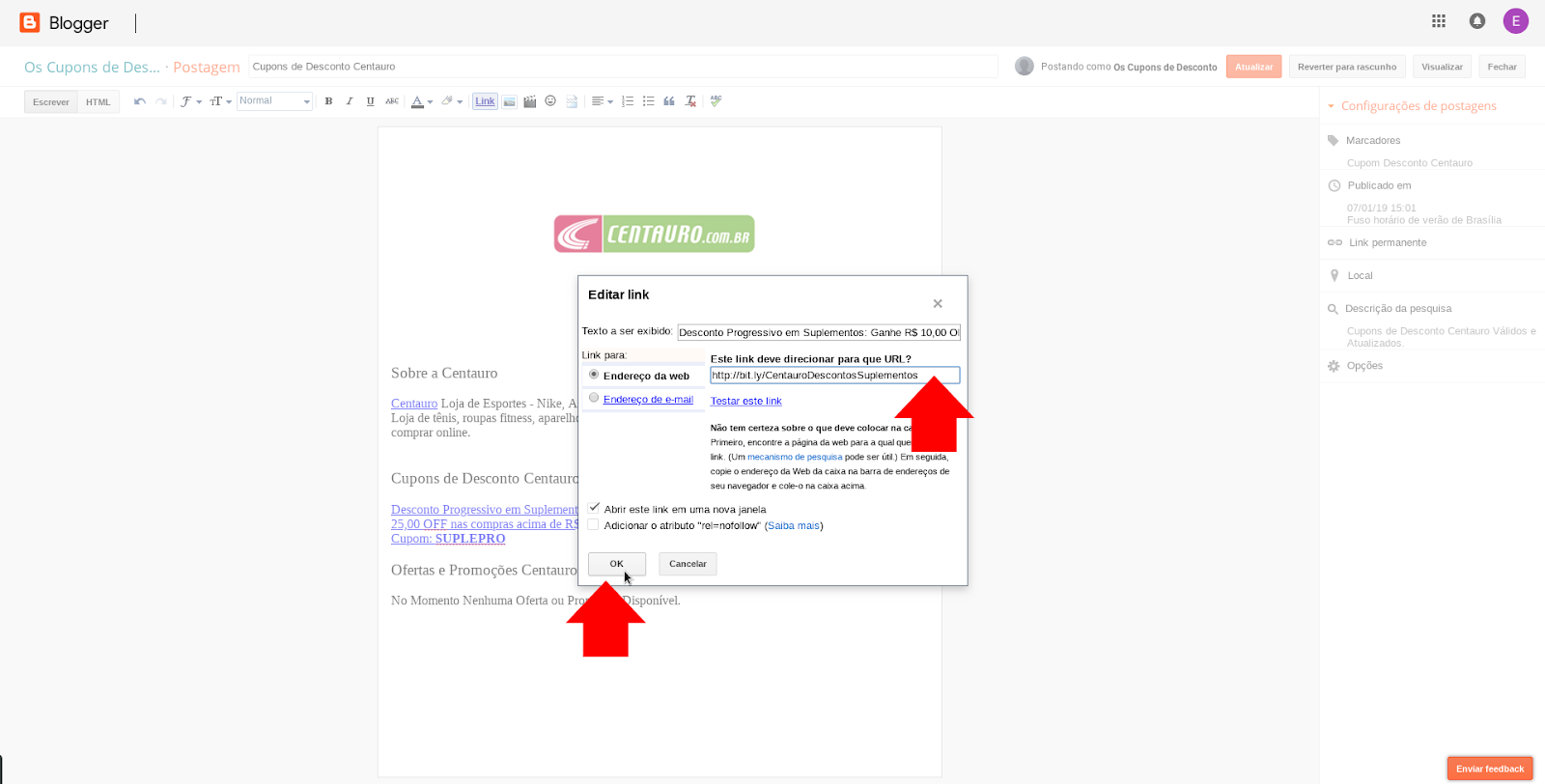The image size is (1545, 784).
Task: Open the text background highlight color picker
Action: (451, 101)
